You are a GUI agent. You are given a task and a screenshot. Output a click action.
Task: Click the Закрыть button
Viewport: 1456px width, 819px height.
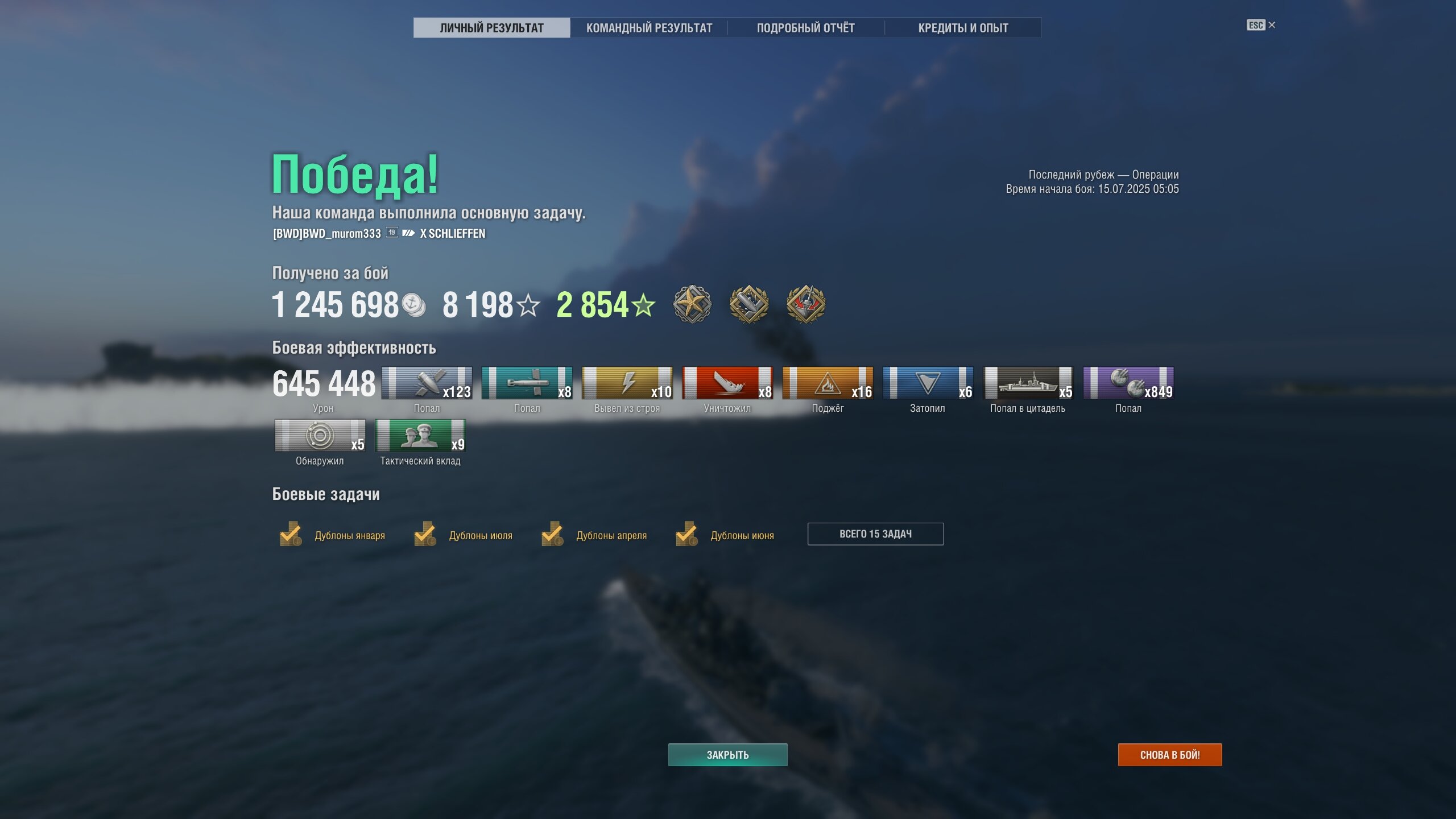[x=727, y=755]
